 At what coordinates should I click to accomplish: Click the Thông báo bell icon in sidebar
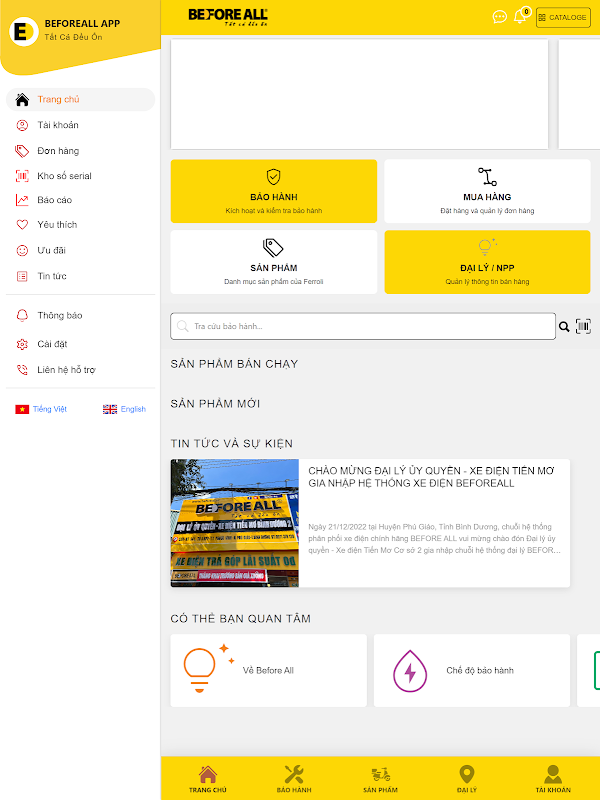[22, 315]
